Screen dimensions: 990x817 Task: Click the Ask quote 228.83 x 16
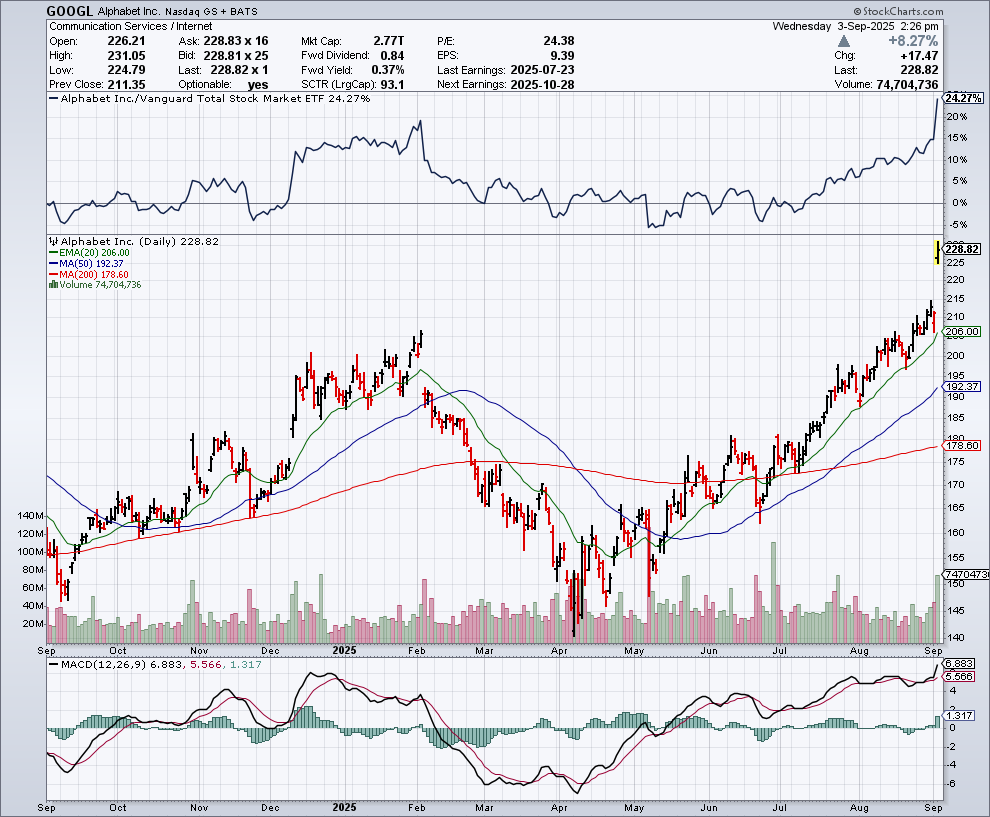[236, 41]
